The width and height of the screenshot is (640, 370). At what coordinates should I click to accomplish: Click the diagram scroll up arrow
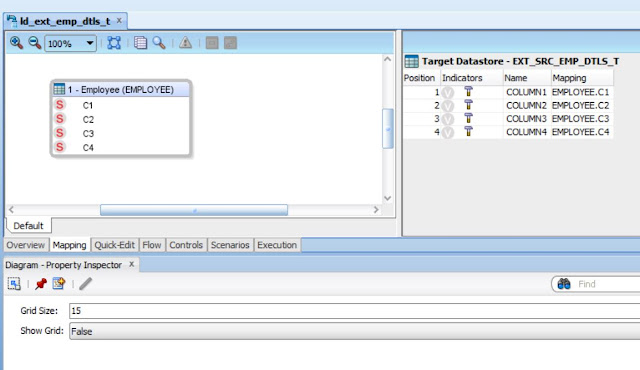coord(388,59)
